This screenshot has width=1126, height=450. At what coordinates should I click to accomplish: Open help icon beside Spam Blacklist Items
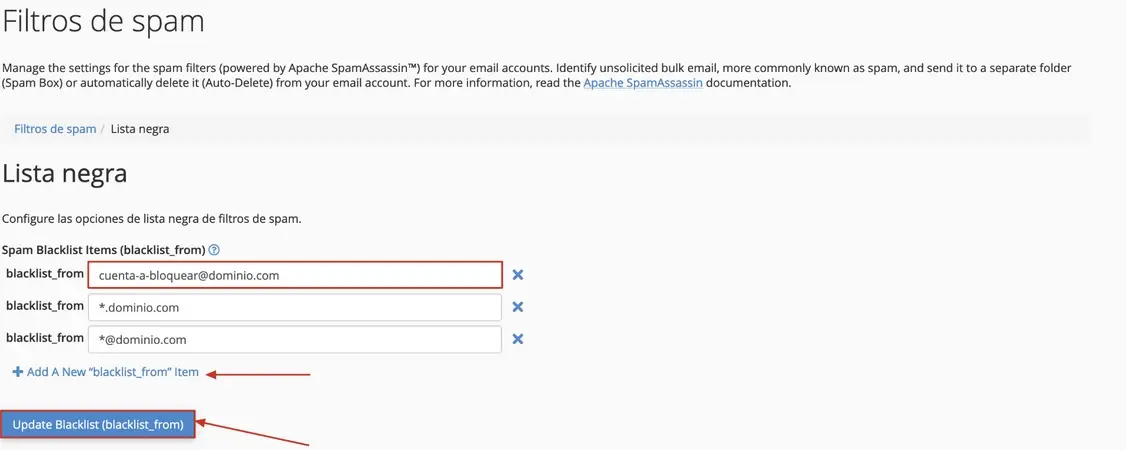pos(213,250)
